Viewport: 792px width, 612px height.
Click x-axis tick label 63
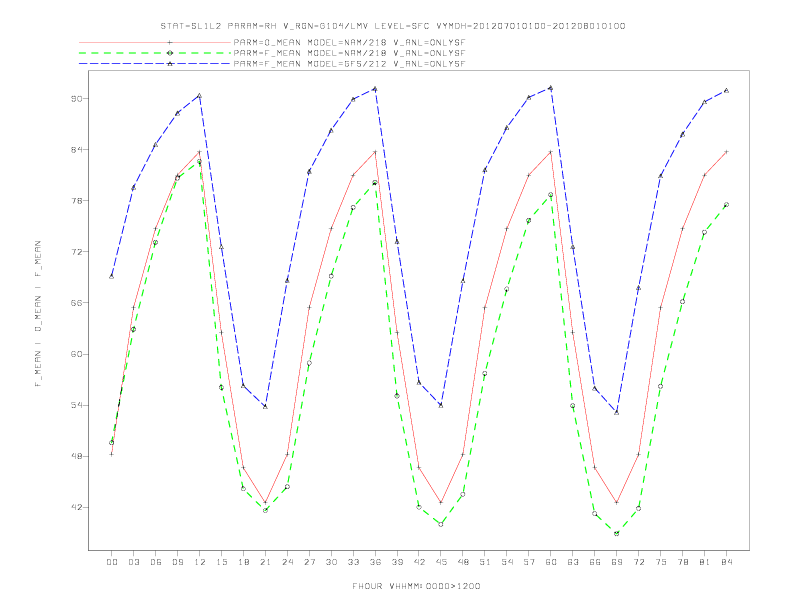573,562
